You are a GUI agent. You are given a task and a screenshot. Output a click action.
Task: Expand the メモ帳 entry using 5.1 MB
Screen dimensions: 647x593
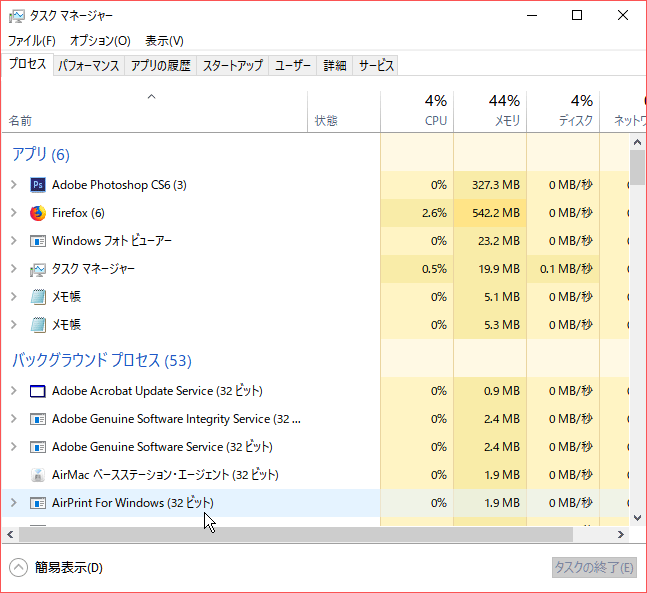(x=14, y=297)
